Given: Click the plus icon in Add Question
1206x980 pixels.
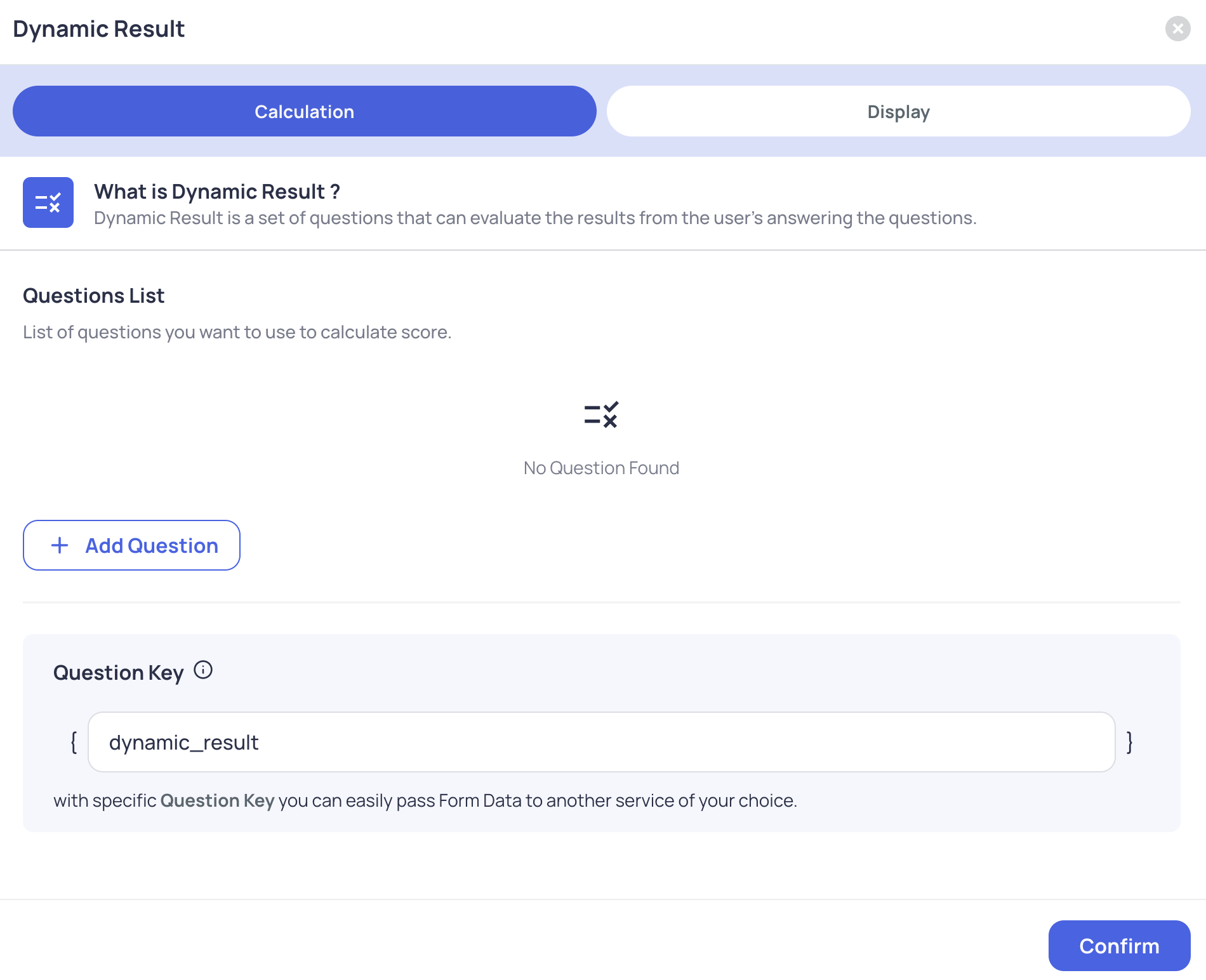Looking at the screenshot, I should click(x=60, y=545).
